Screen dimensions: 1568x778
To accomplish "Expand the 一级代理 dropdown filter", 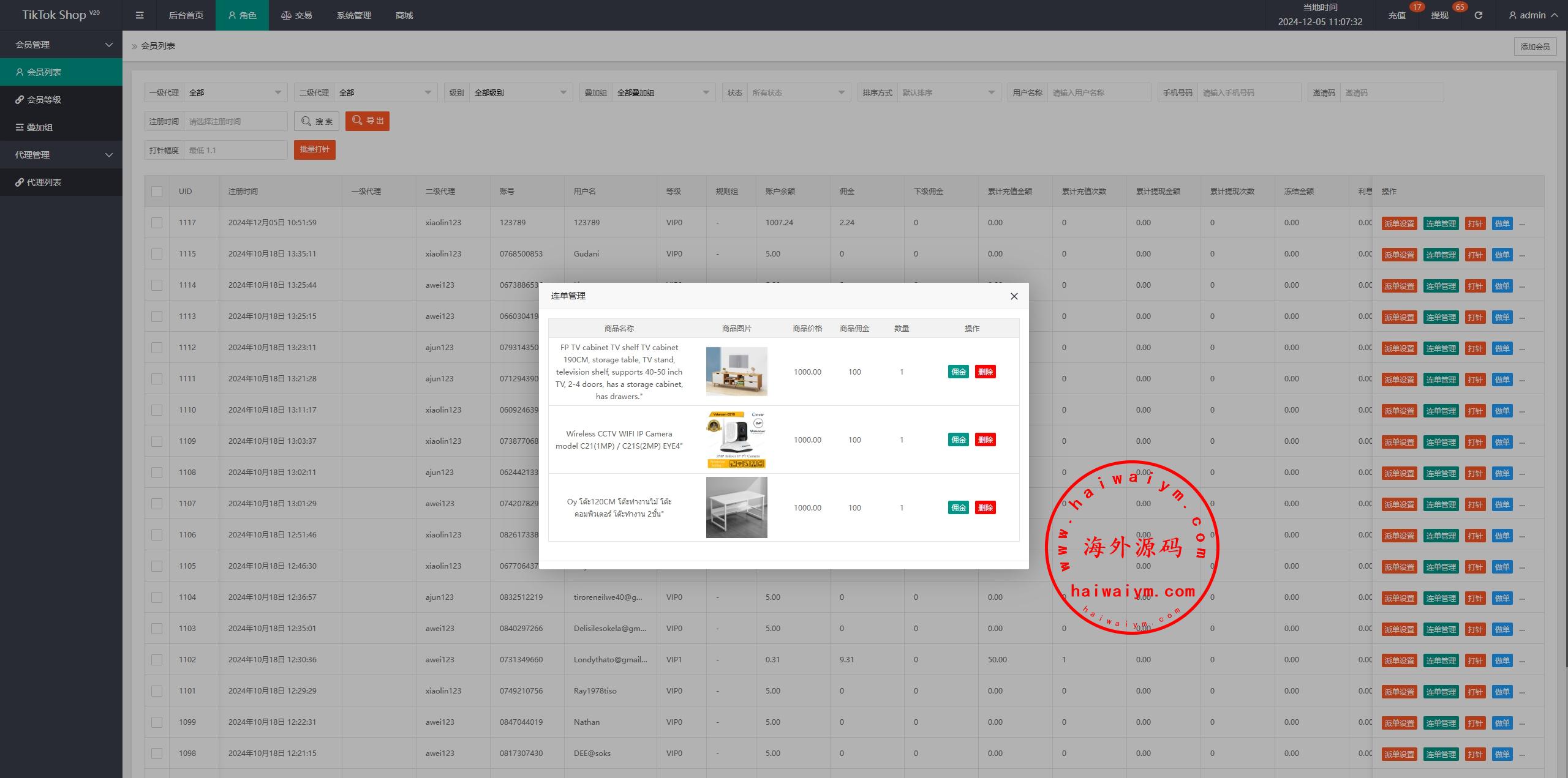I will 235,93.
